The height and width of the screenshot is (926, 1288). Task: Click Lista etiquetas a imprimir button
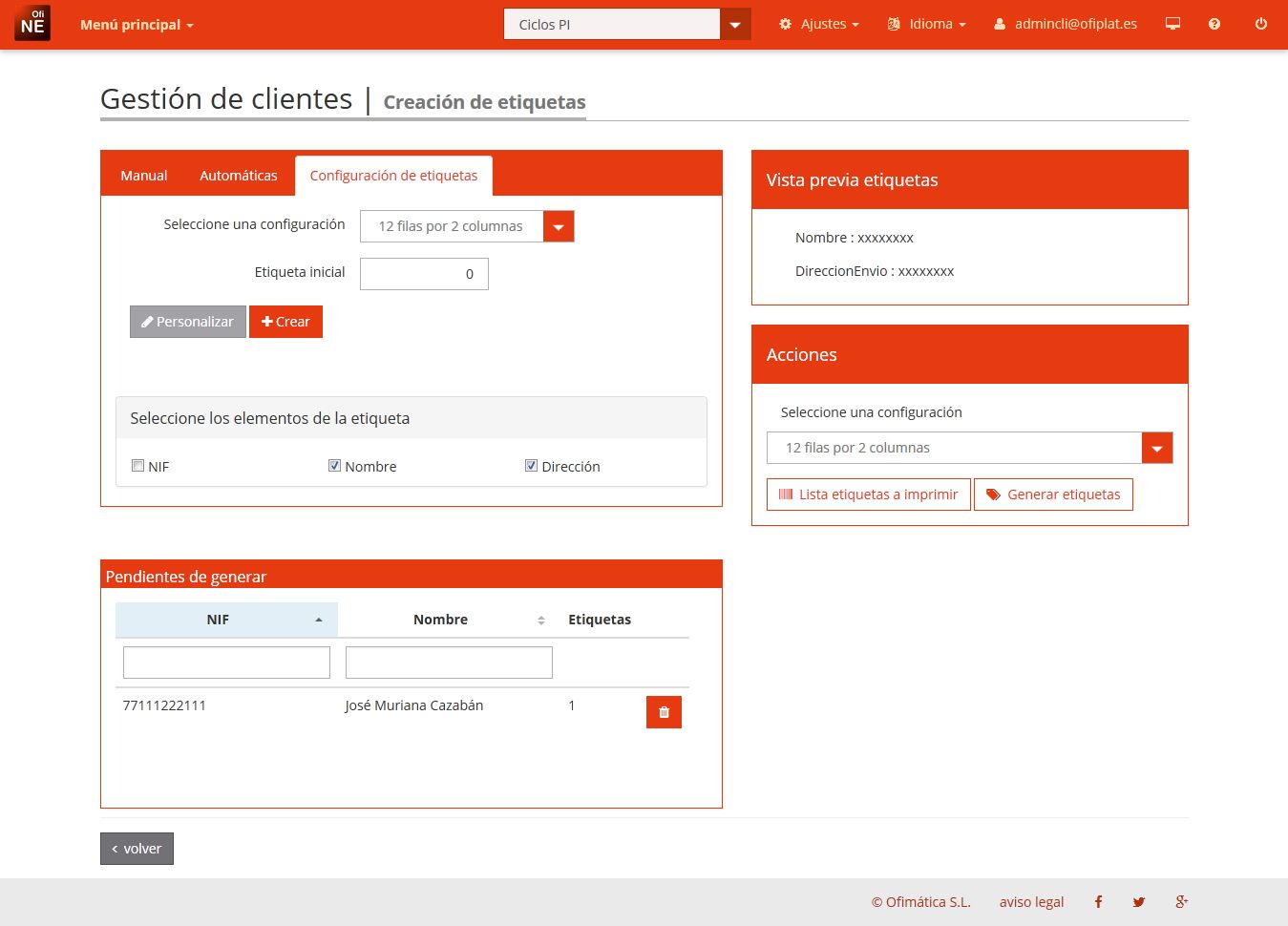[869, 495]
